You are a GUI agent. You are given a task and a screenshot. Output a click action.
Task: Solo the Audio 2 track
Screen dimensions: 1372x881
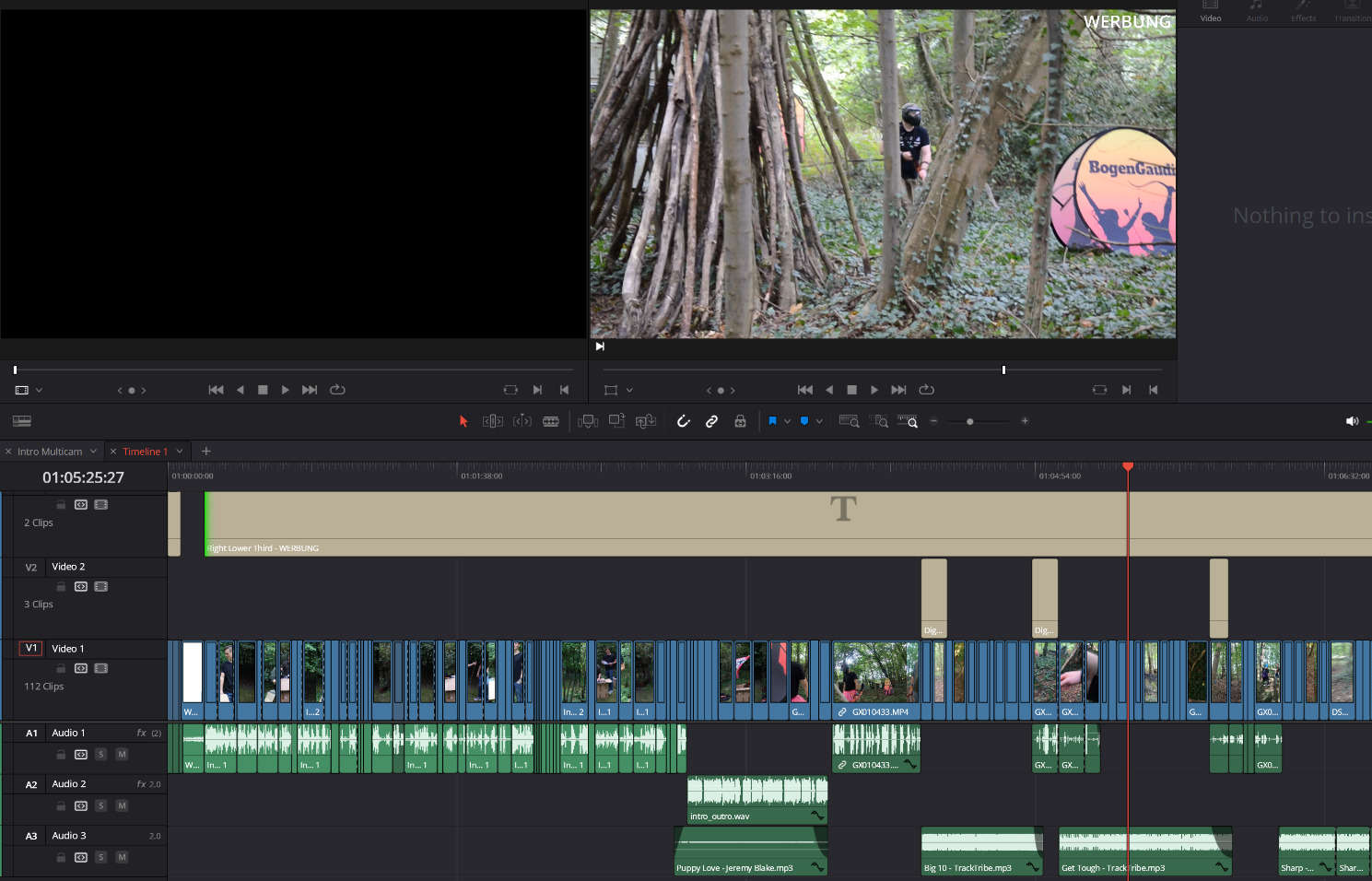point(101,806)
